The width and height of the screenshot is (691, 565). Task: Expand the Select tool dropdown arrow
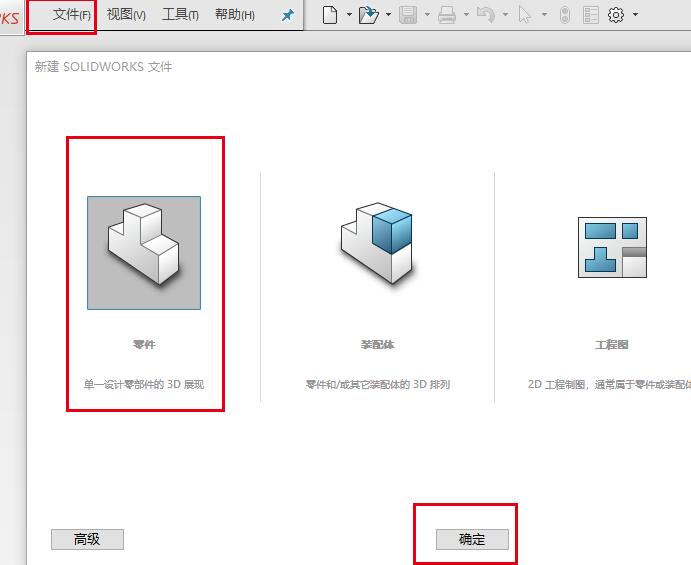[x=544, y=15]
